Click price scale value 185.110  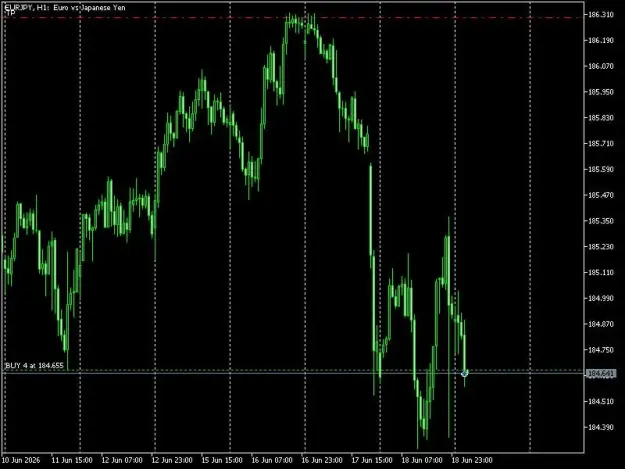(601, 273)
